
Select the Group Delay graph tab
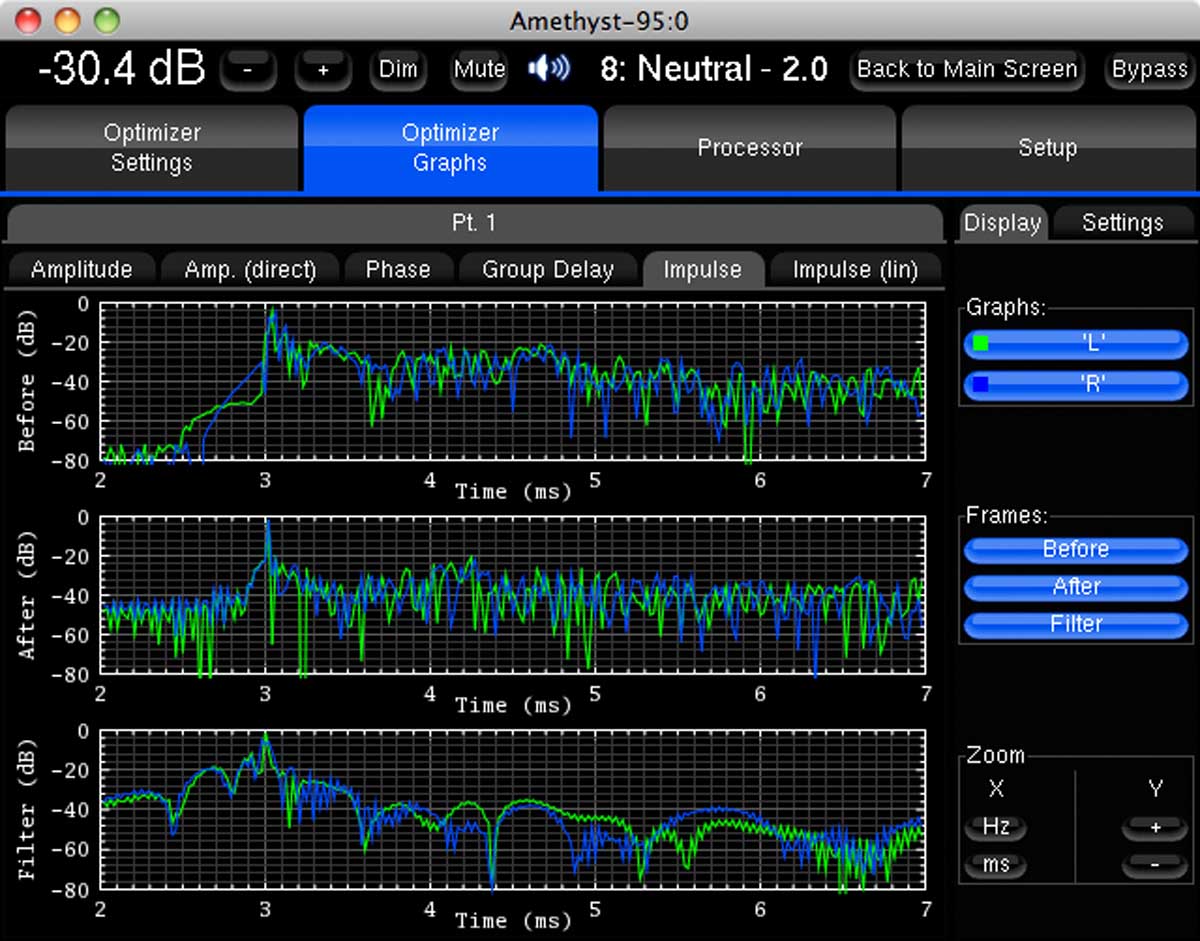pos(547,270)
